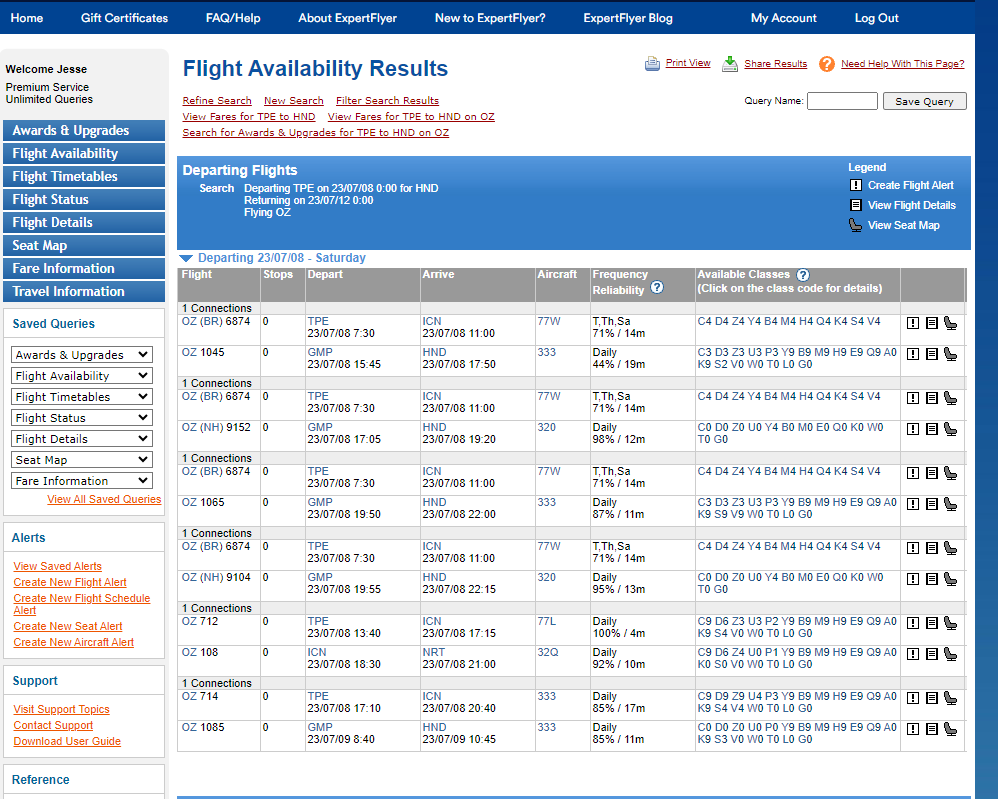Create flight alert for OZ 1085

point(913,730)
